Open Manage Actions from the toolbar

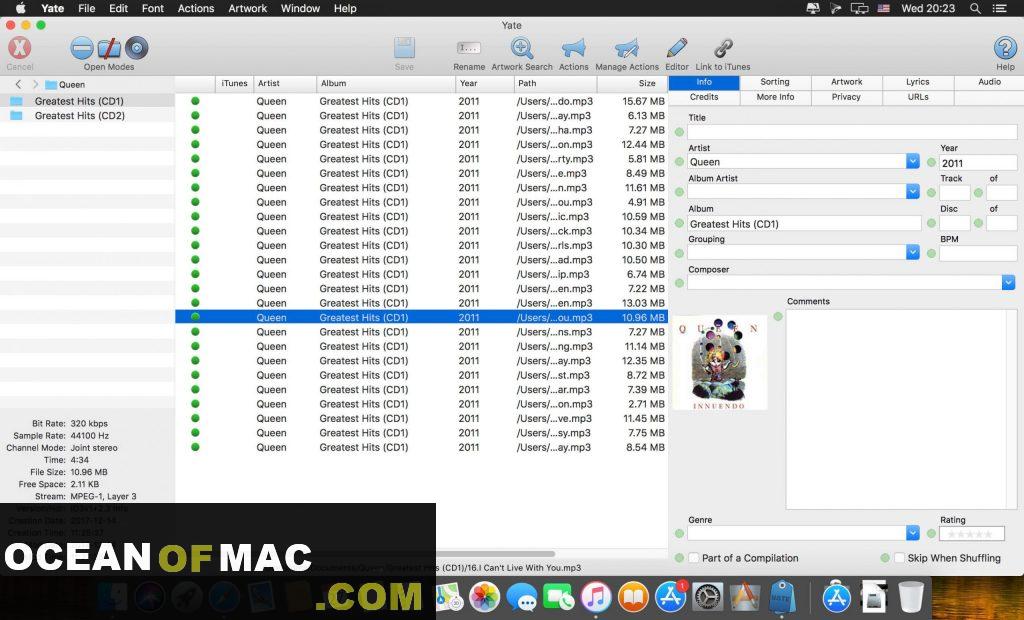pyautogui.click(x=627, y=48)
